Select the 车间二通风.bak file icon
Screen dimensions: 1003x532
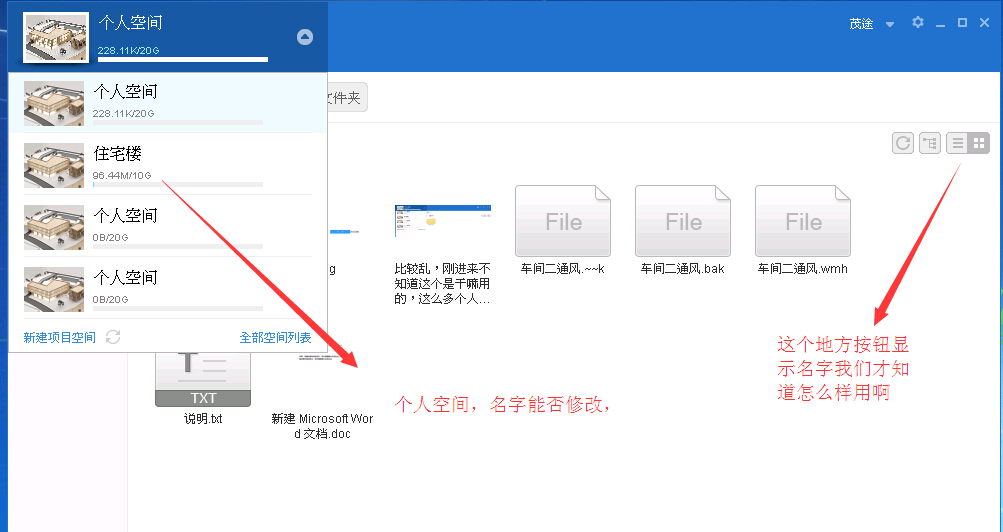683,221
